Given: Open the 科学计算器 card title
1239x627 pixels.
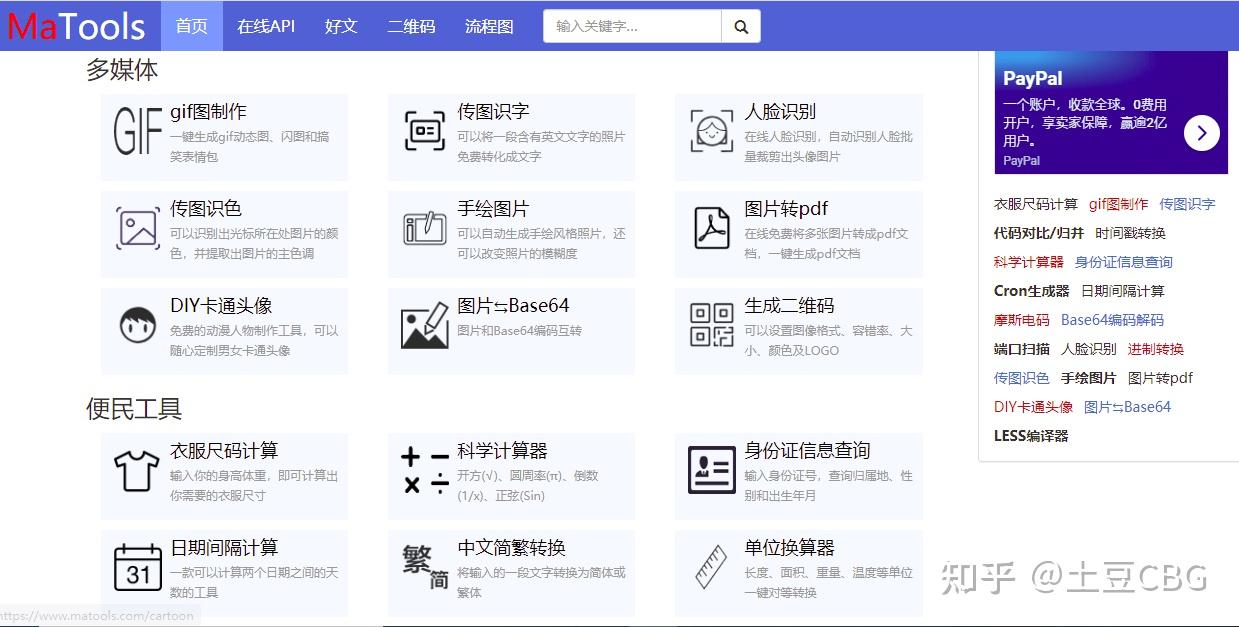Looking at the screenshot, I should (x=503, y=451).
